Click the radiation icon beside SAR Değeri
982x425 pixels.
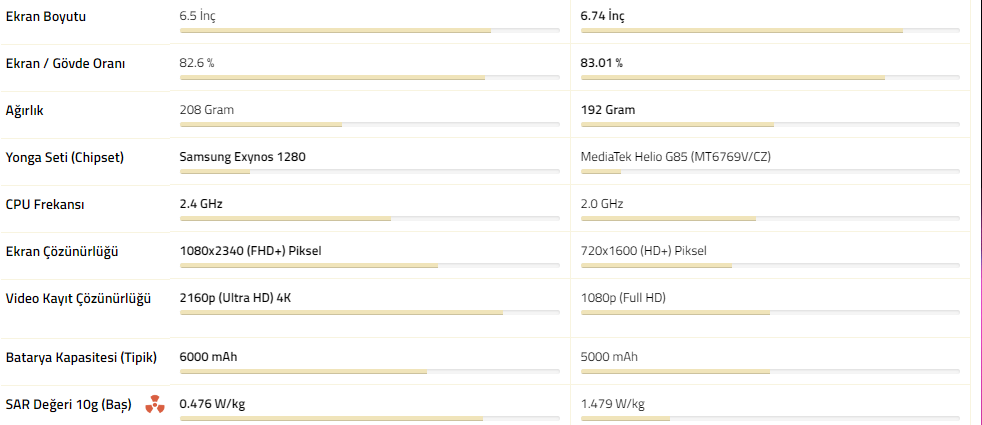pos(153,404)
